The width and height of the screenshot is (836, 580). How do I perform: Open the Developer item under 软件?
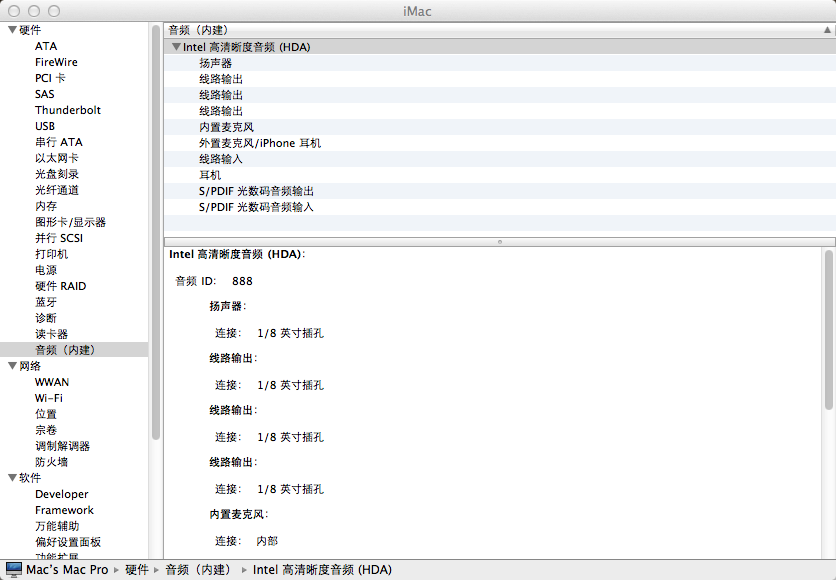[x=61, y=494]
